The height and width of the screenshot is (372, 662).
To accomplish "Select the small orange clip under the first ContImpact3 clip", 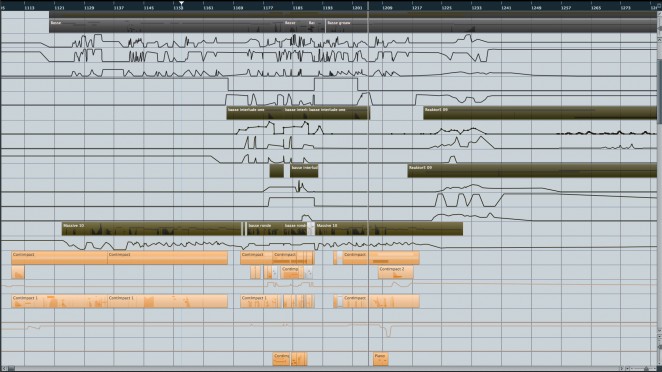I will (18, 272).
